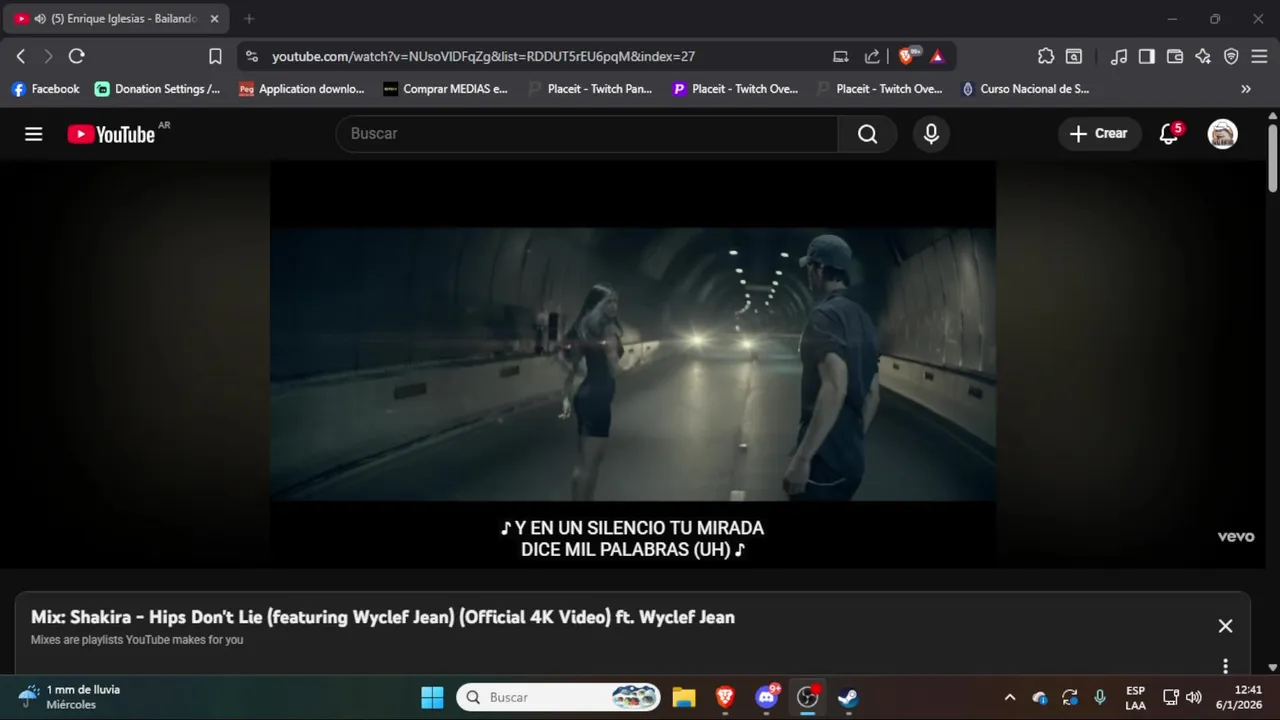The width and height of the screenshot is (1280, 720).
Task: Click the taskbar Buscar search box
Action: (x=559, y=697)
